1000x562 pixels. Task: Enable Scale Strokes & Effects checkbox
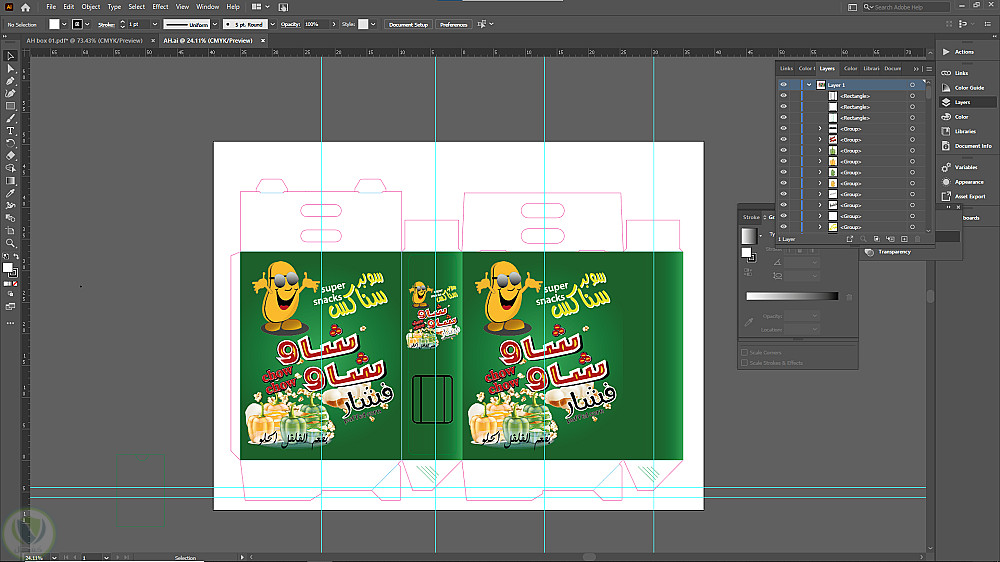[744, 362]
